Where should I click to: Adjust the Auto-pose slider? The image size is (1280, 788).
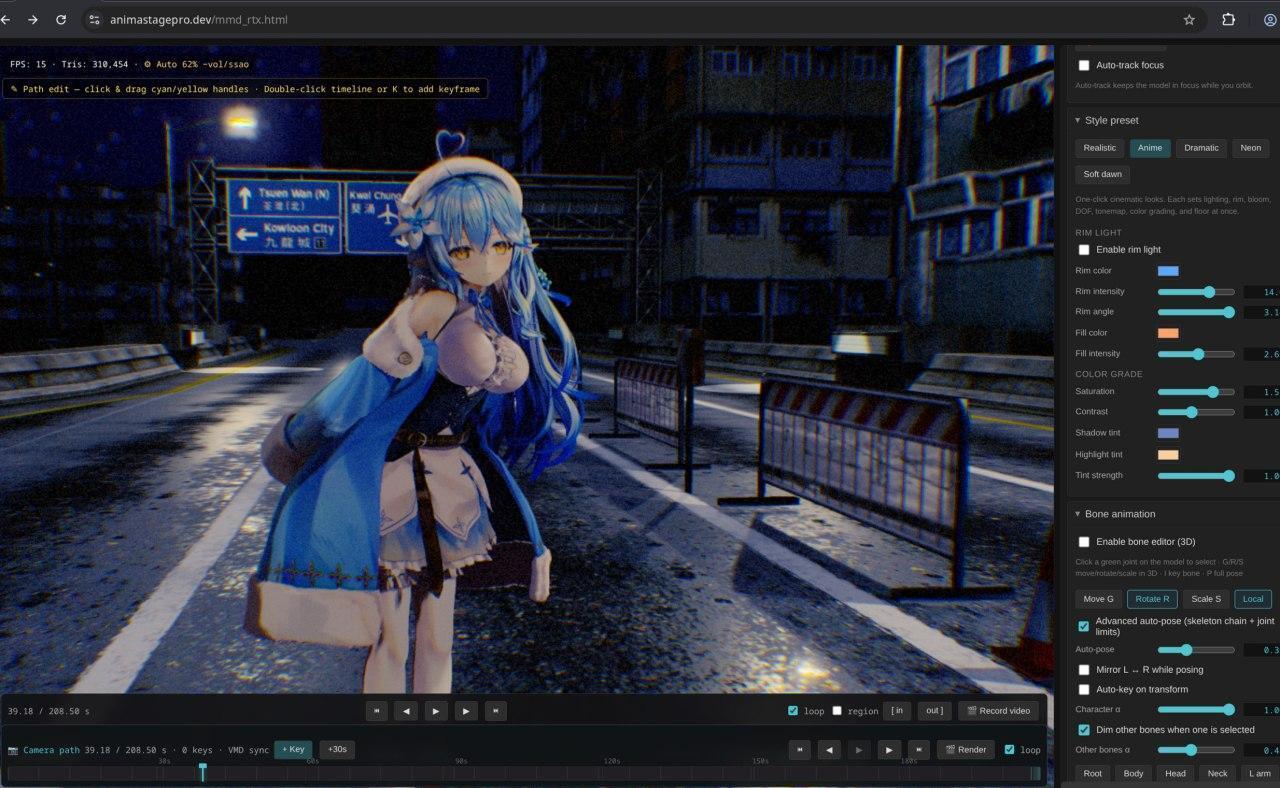click(x=1196, y=650)
